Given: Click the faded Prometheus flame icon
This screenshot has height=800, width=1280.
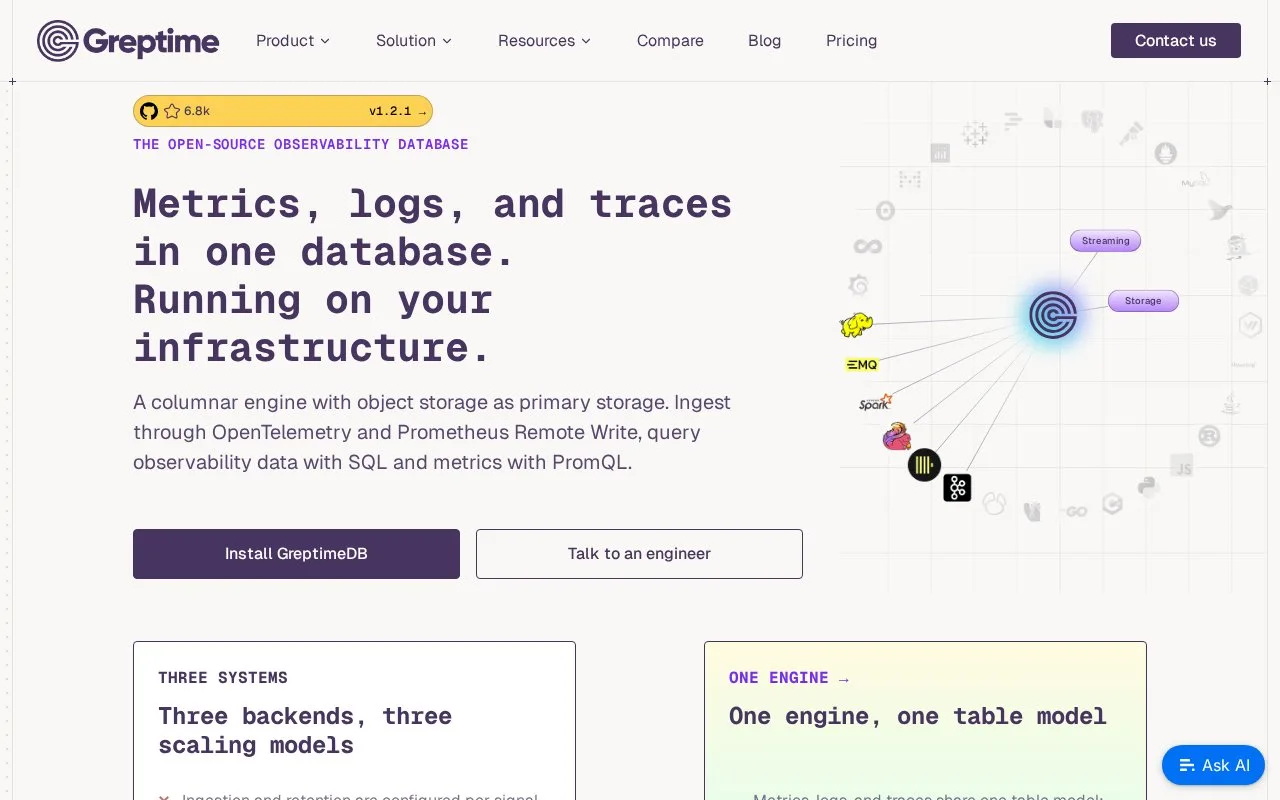Looking at the screenshot, I should click(x=1165, y=153).
